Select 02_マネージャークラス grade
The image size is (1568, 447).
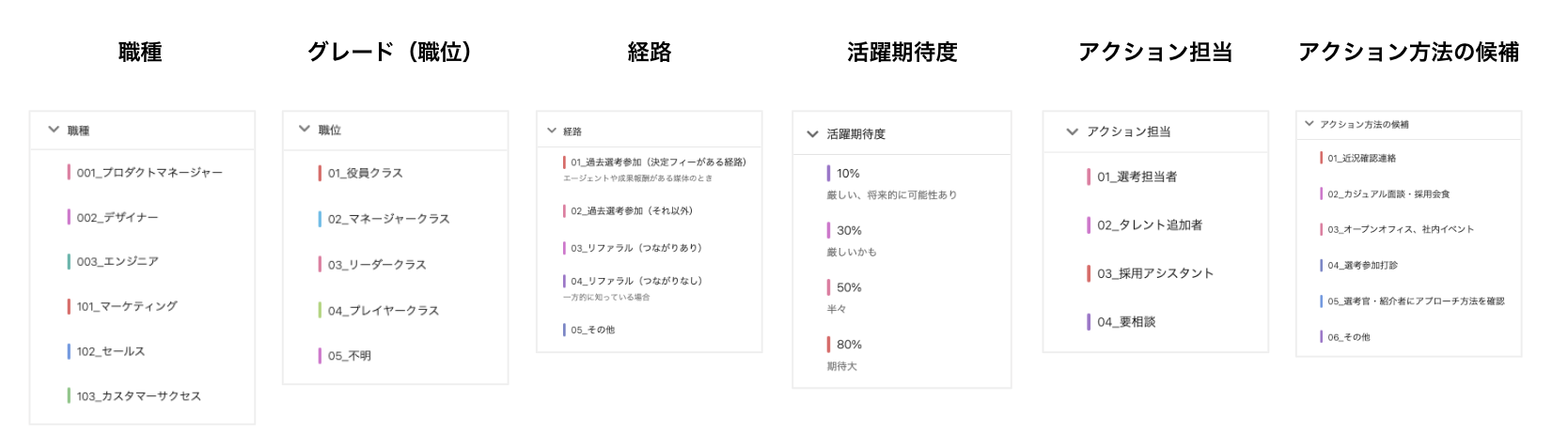pyautogui.click(x=388, y=219)
